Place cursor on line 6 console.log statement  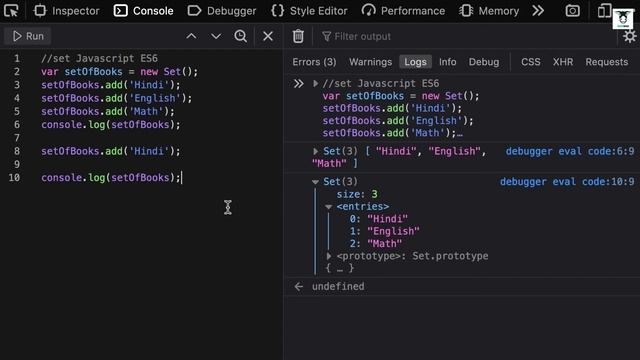coord(111,124)
